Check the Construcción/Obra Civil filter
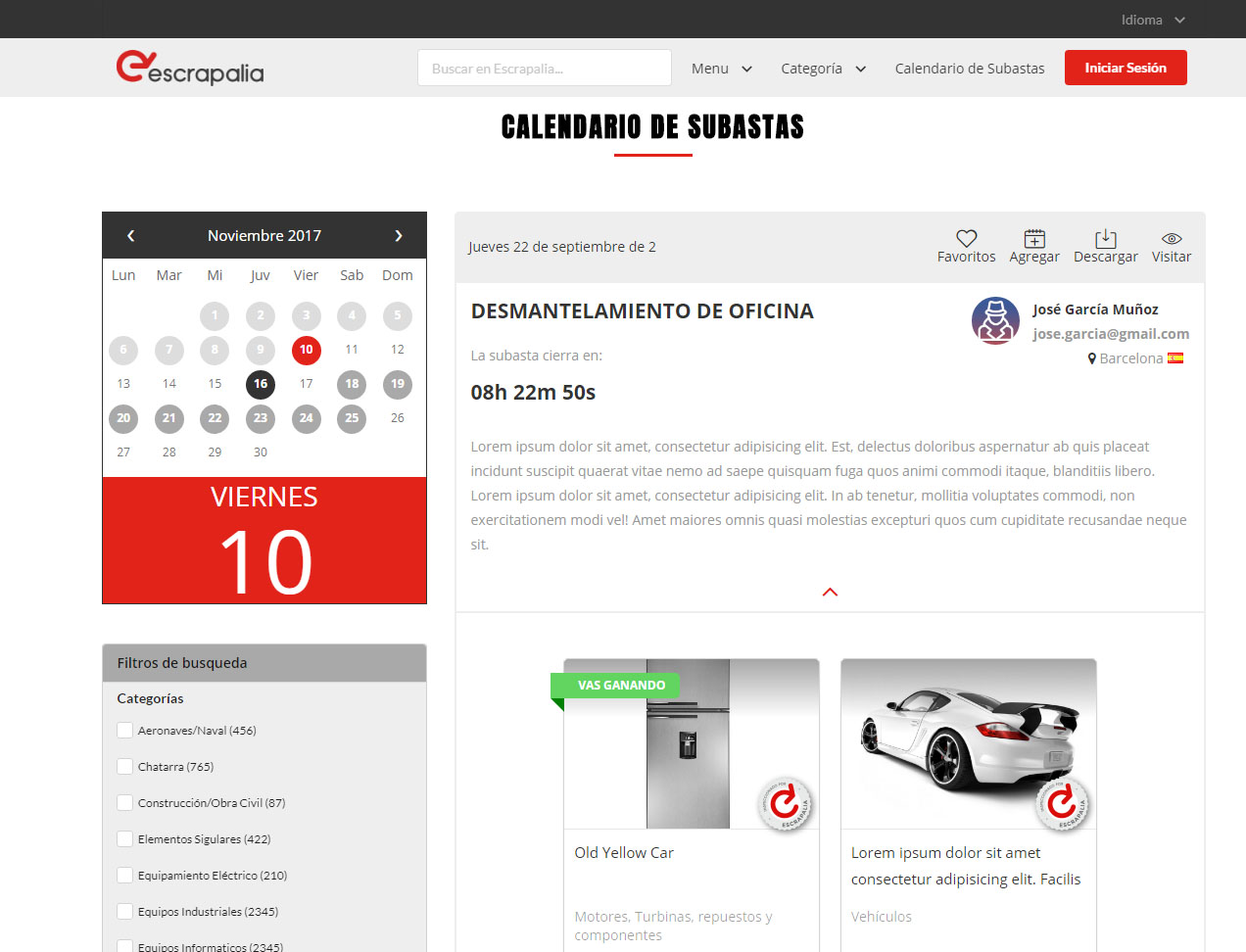Image resolution: width=1246 pixels, height=952 pixels. tap(124, 803)
